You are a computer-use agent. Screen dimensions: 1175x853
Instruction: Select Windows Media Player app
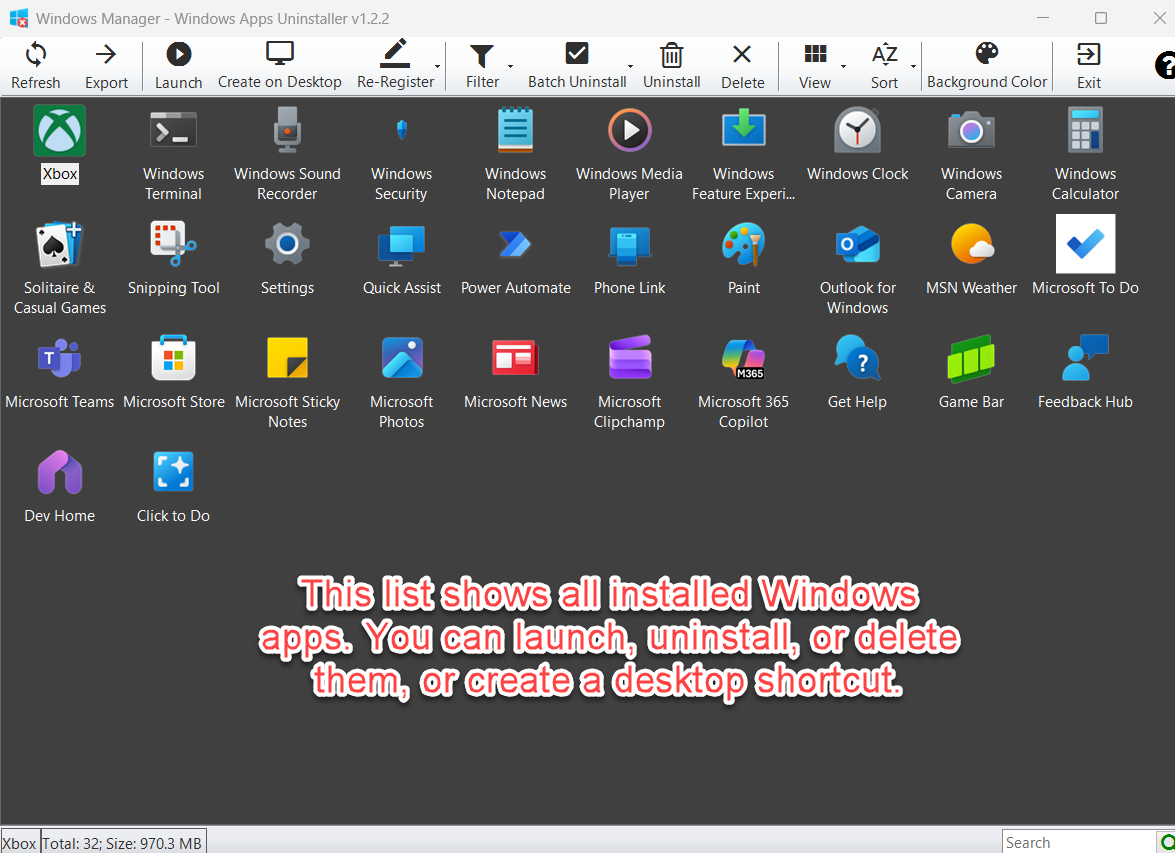(x=629, y=154)
